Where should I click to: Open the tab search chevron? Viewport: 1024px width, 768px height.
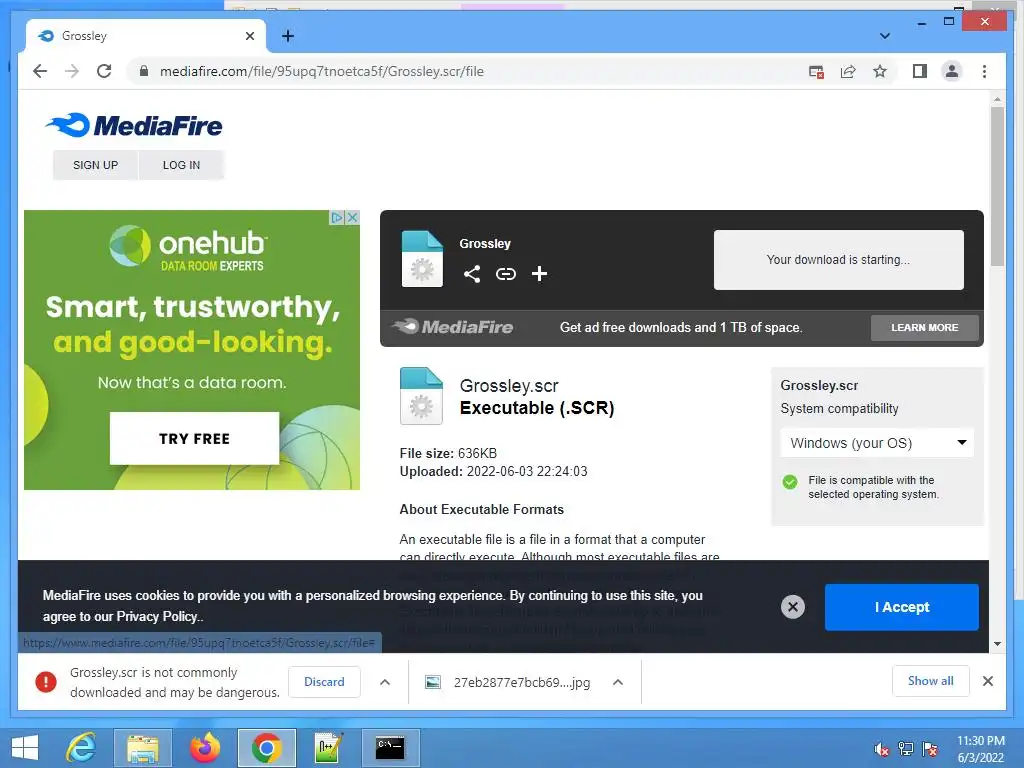(x=885, y=36)
